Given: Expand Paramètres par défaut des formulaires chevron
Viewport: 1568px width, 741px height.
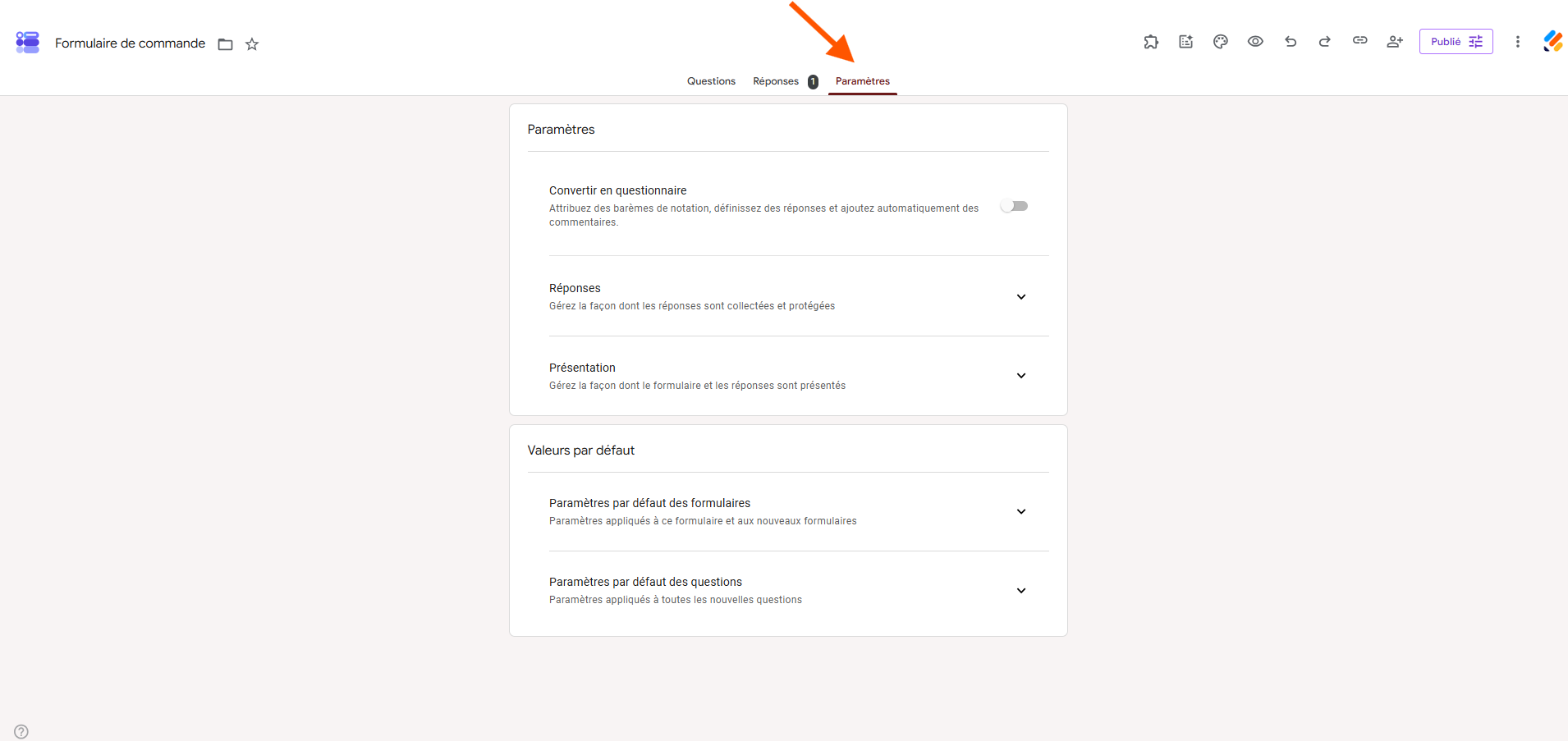Looking at the screenshot, I should 1021,512.
